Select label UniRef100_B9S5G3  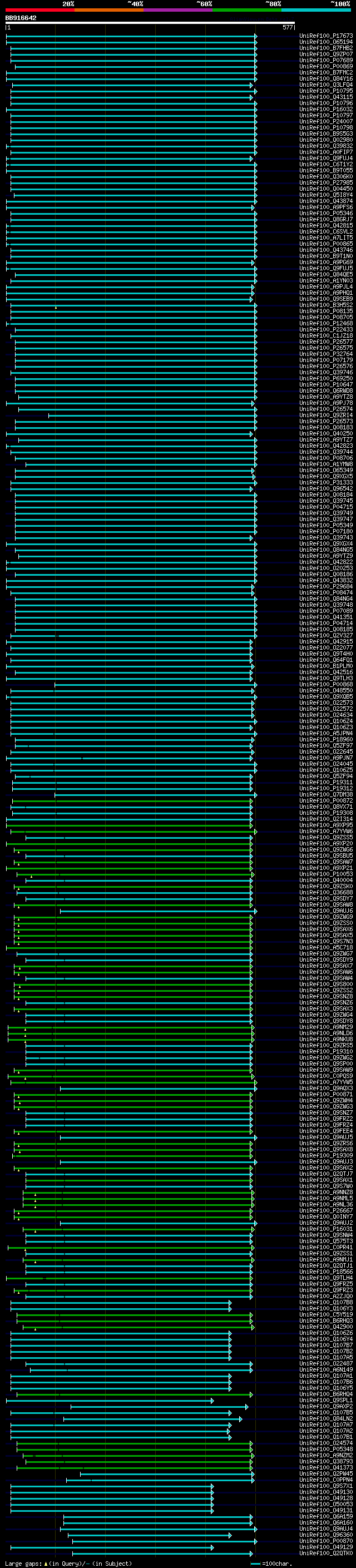pos(326,134)
